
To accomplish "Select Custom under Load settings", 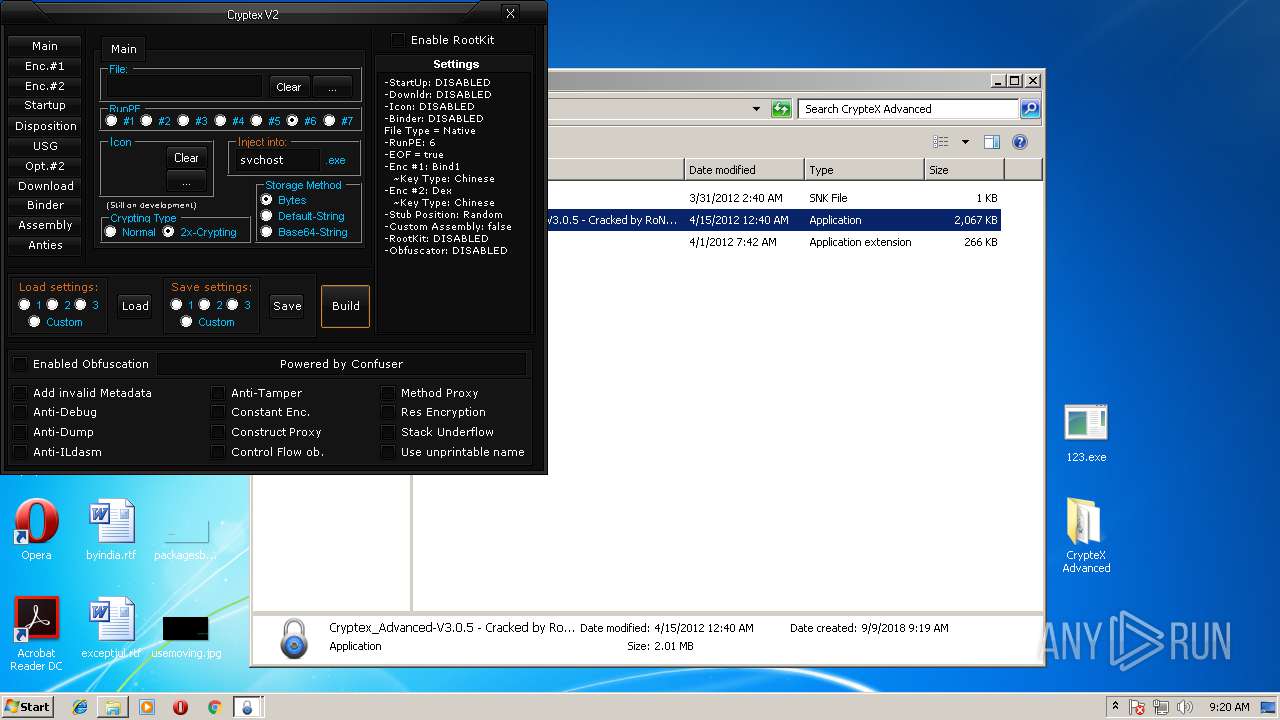I will [x=35, y=322].
